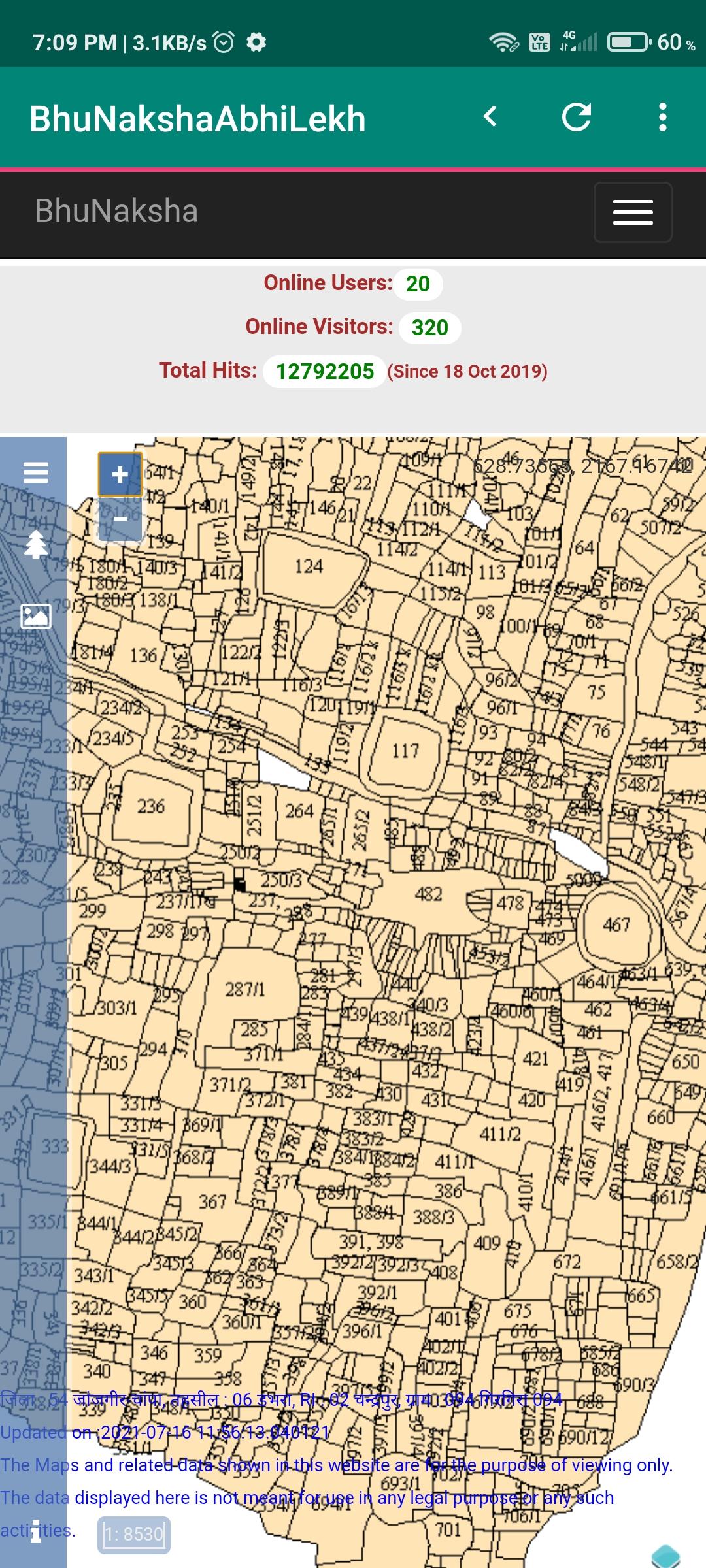Click the info icon at sidebar bottom

[x=37, y=1530]
